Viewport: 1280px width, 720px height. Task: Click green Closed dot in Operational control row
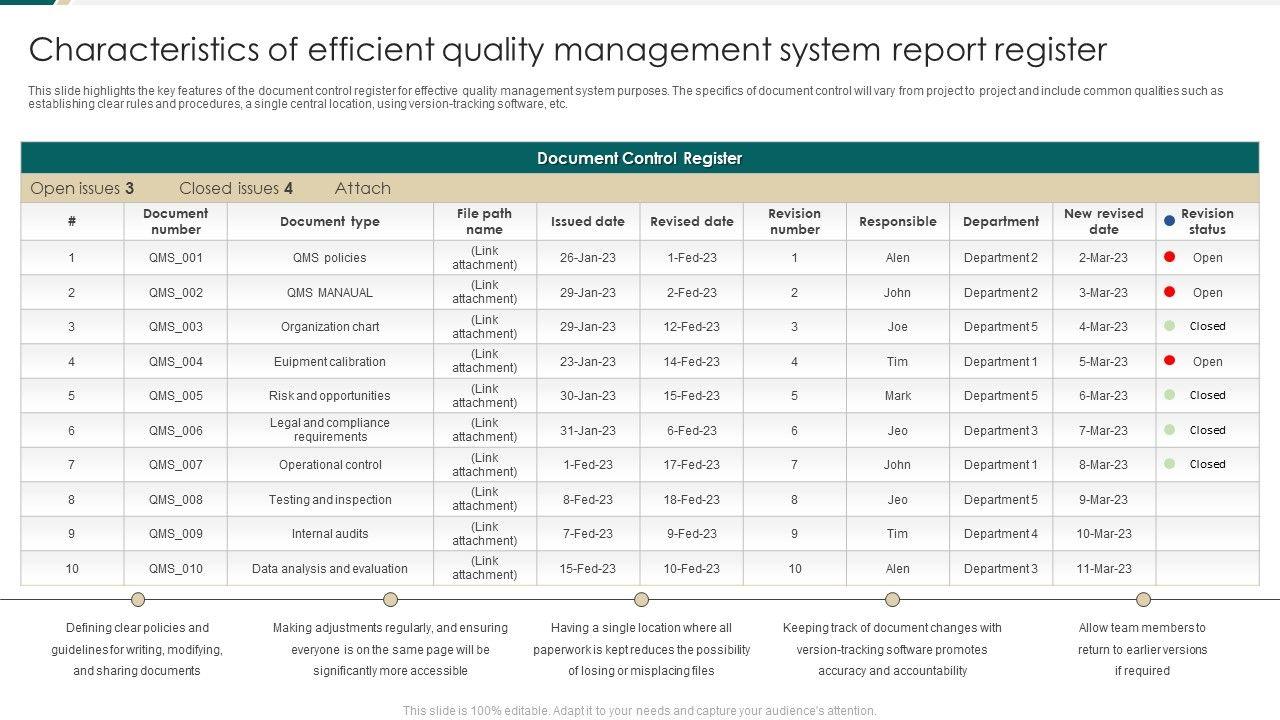[x=1169, y=464]
